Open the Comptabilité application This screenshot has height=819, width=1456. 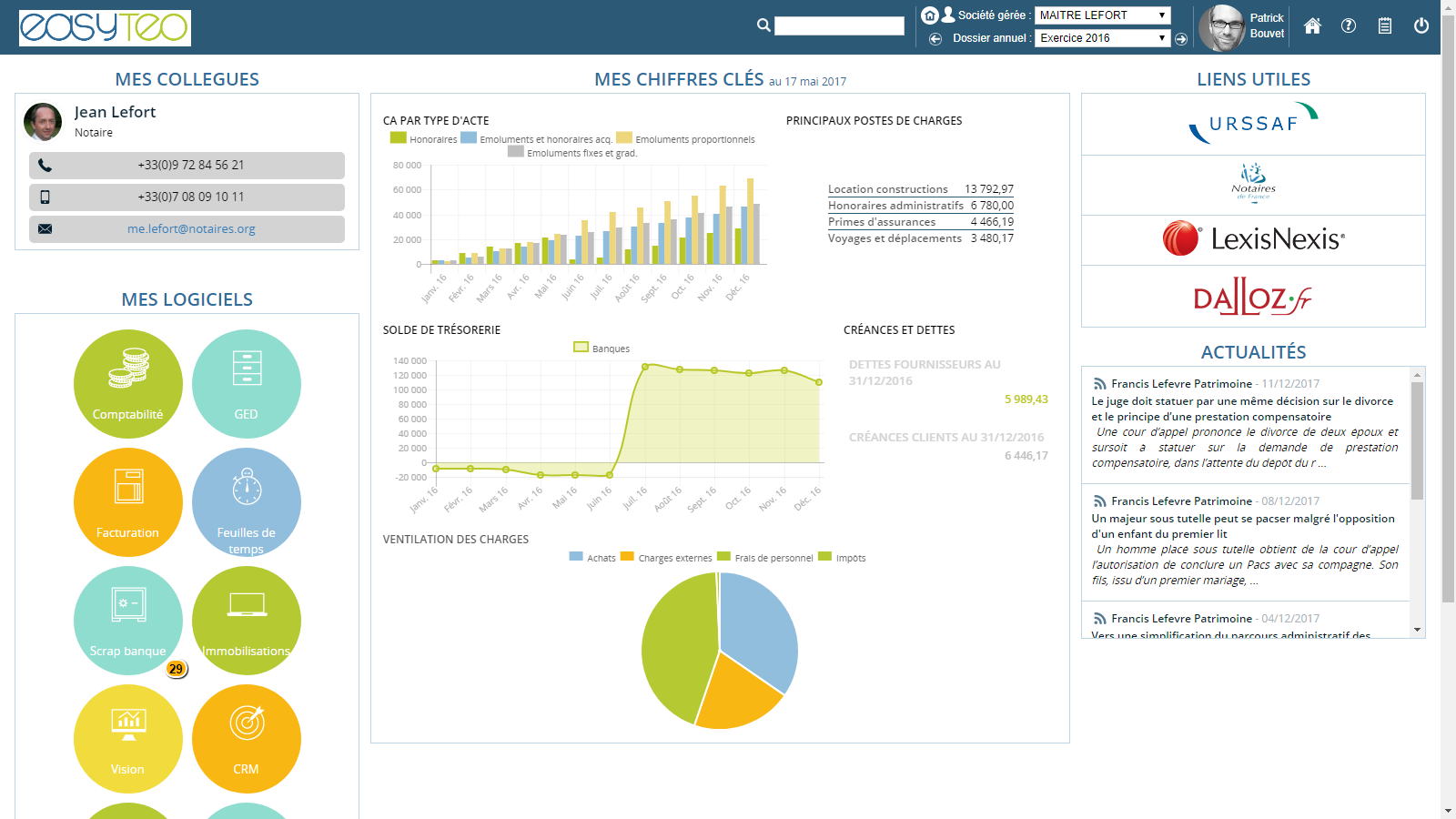click(127, 383)
